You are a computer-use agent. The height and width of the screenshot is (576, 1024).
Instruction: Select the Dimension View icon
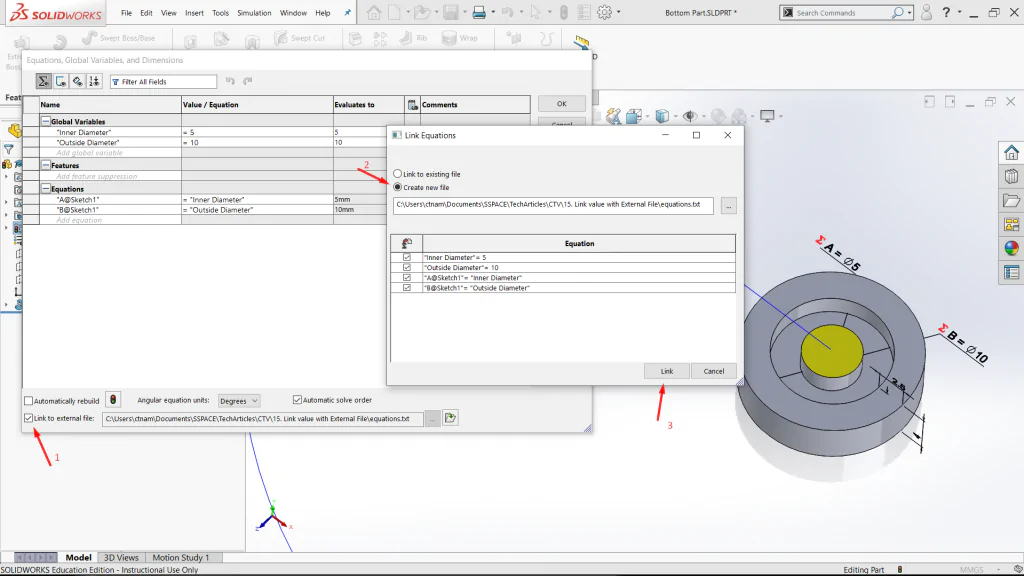78,82
